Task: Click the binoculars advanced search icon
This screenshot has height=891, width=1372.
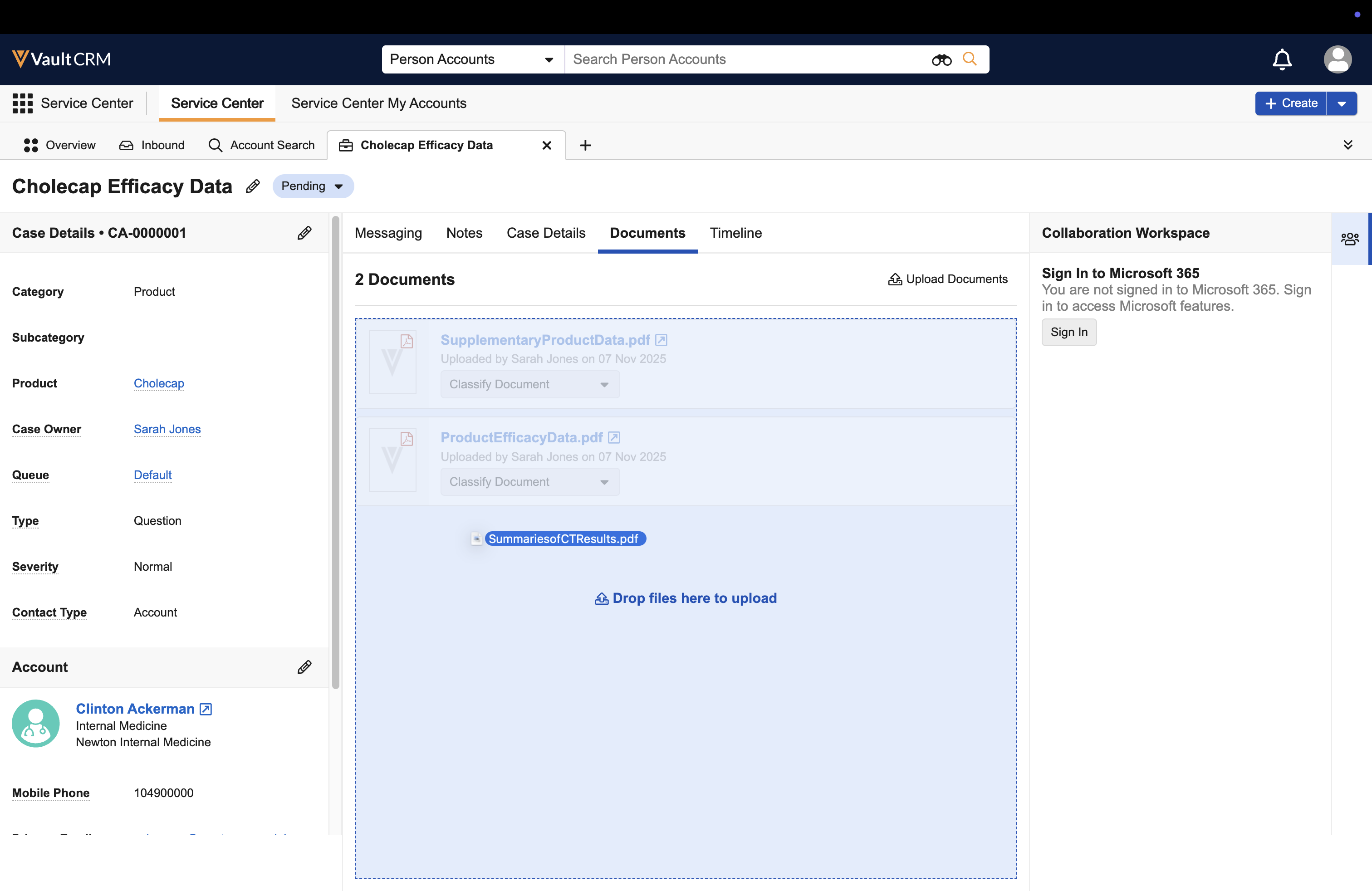Action: (x=941, y=59)
